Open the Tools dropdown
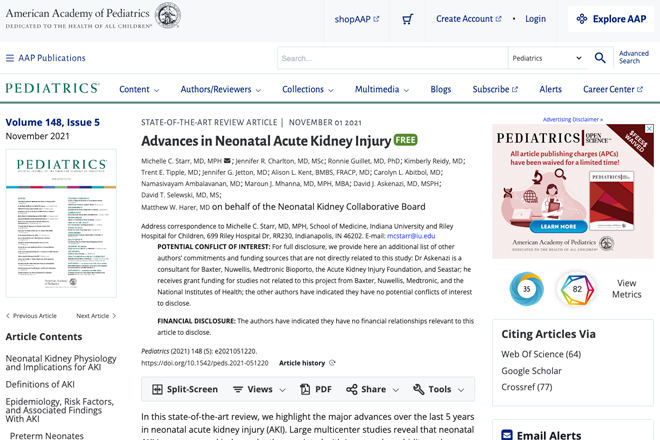This screenshot has height=440, width=660. coord(439,389)
